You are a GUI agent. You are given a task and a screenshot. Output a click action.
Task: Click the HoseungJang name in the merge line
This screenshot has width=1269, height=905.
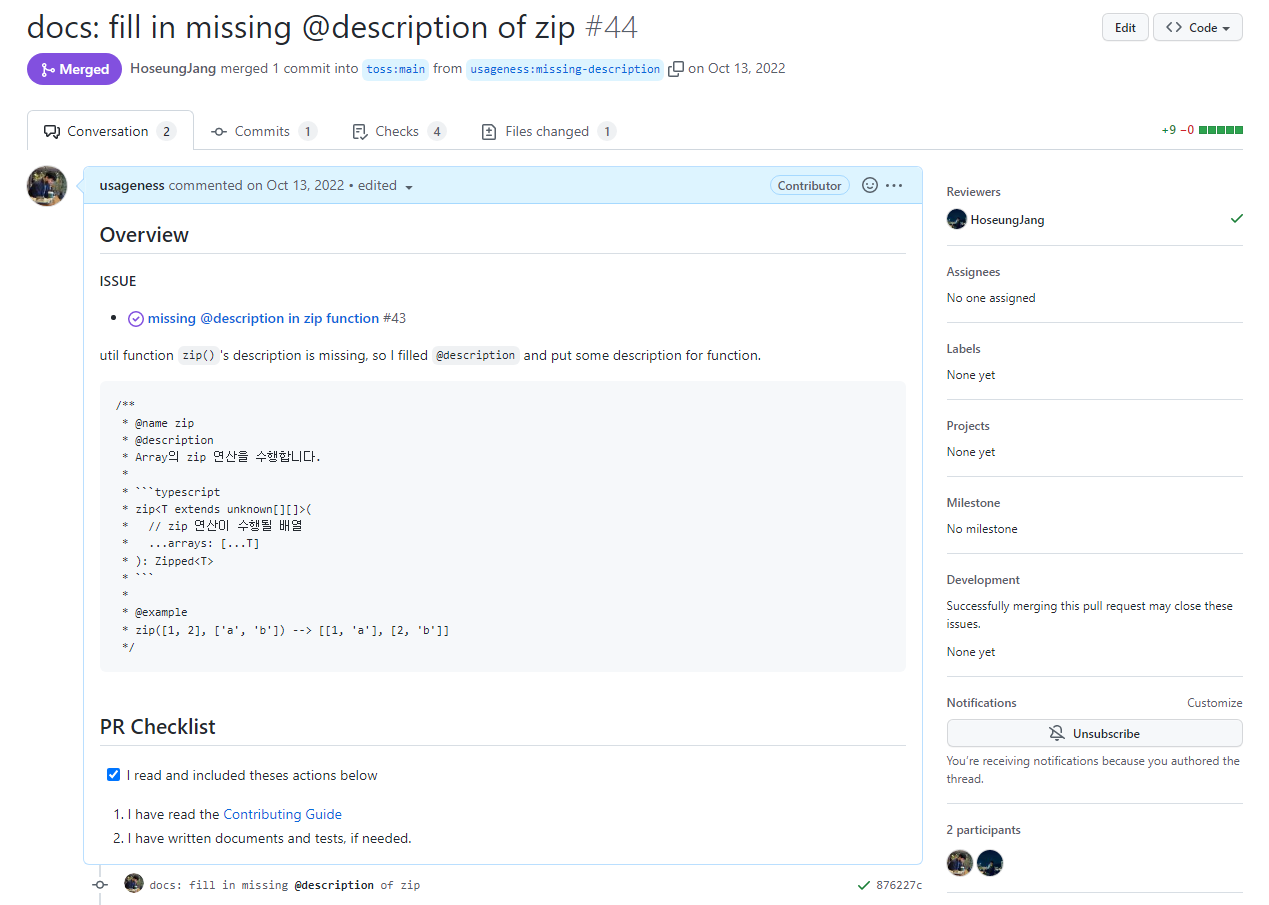pyautogui.click(x=174, y=69)
